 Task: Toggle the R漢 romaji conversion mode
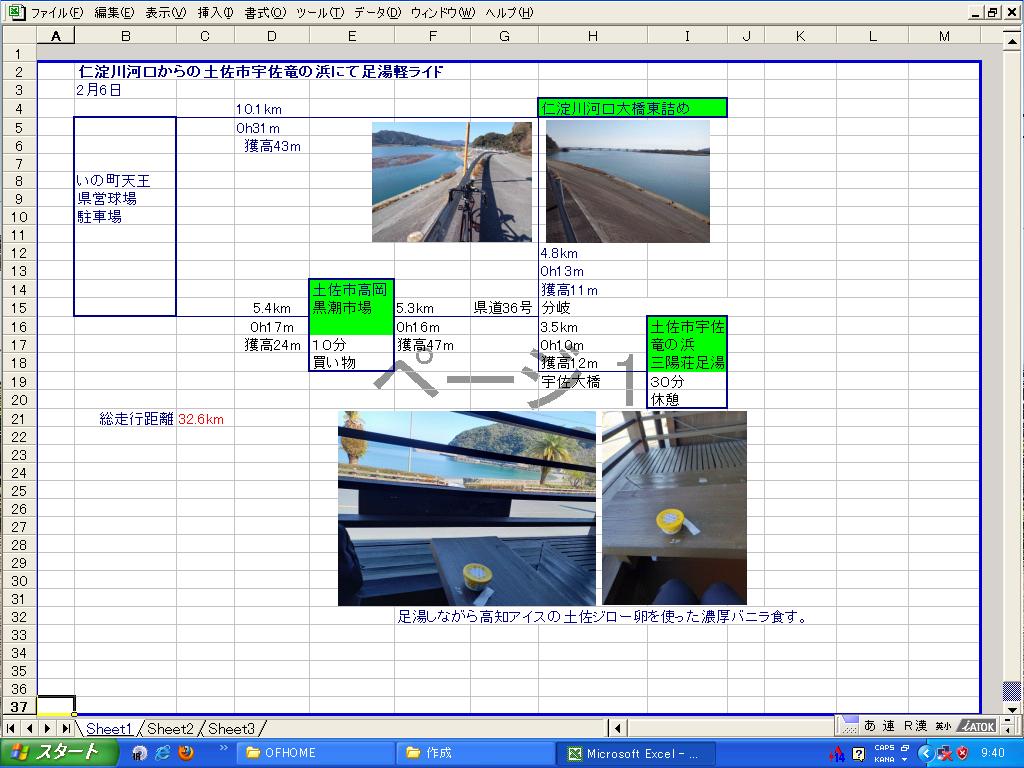pos(915,726)
